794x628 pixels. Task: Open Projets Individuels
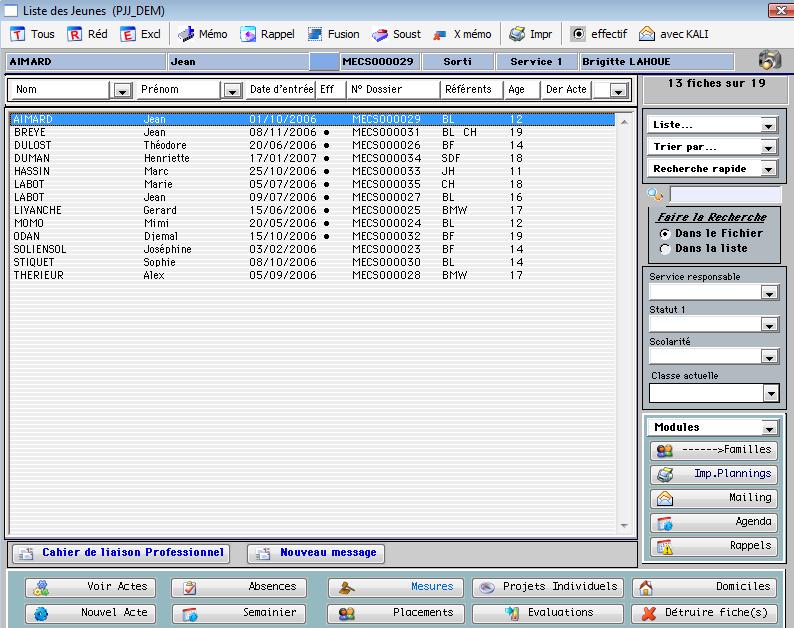click(x=548, y=587)
